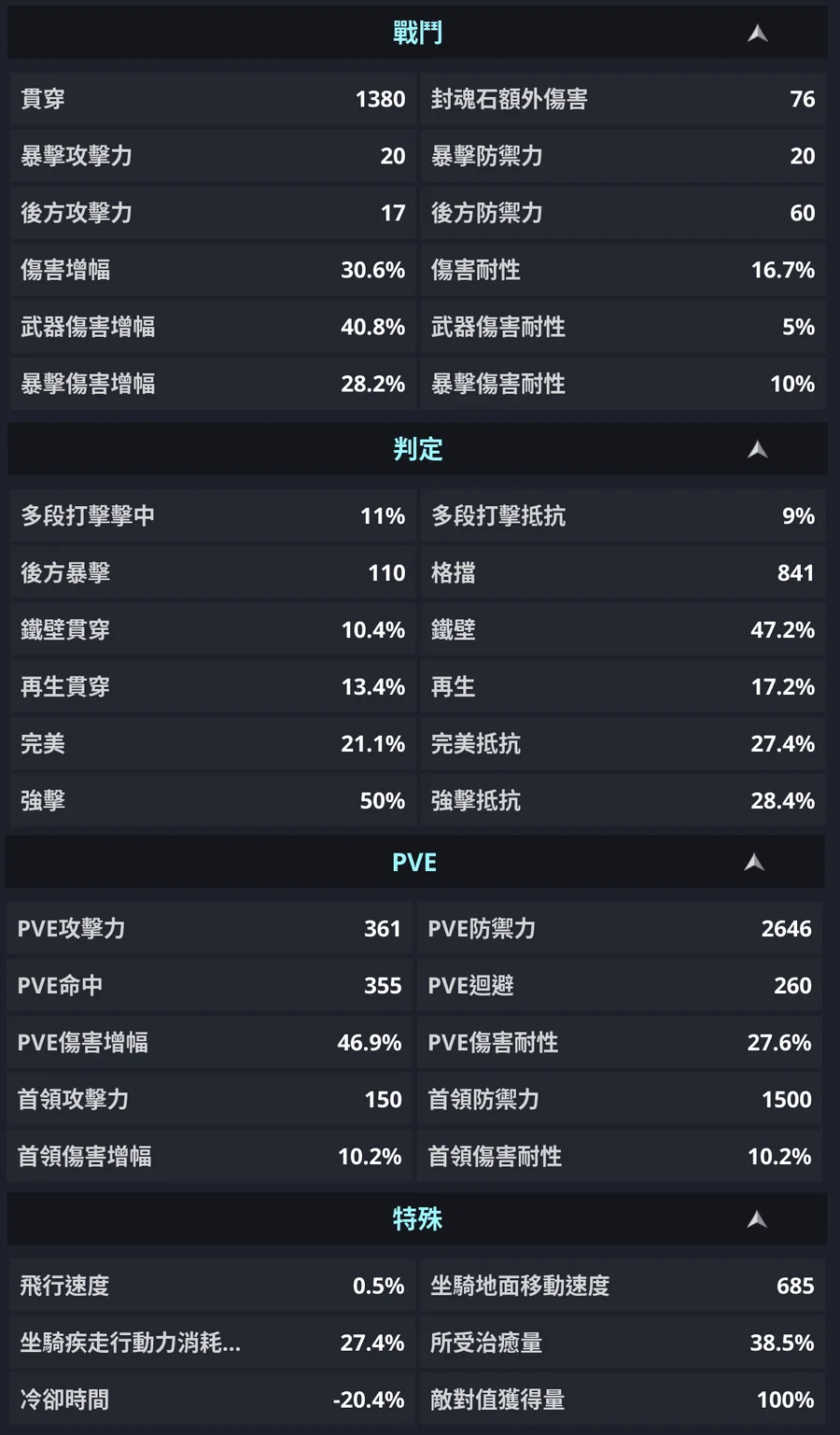Collapse the 特殊 section arrow
Image resolution: width=840 pixels, height=1435 pixels.
tap(757, 1219)
